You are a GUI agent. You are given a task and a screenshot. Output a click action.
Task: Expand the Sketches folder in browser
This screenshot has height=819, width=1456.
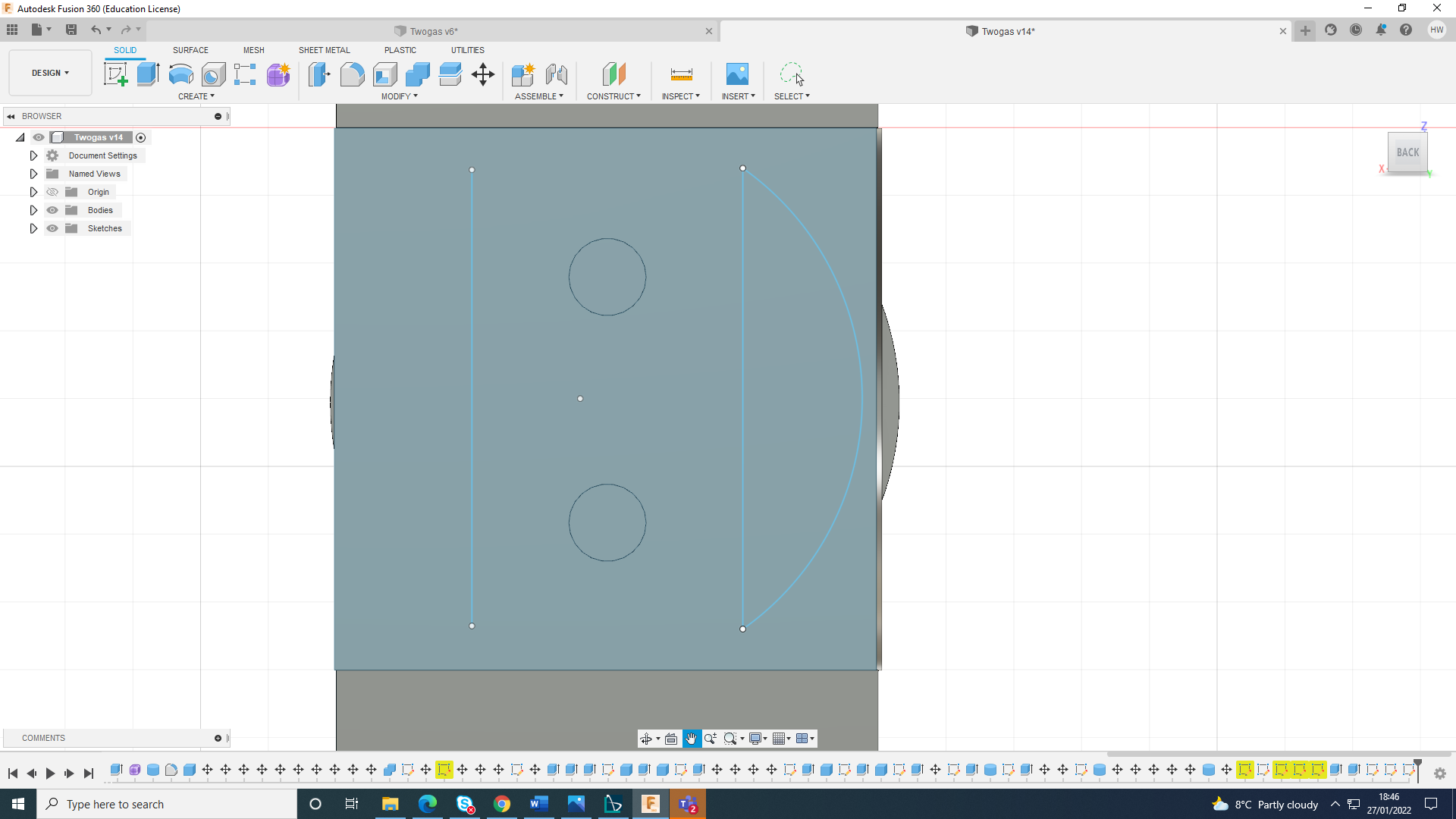pyautogui.click(x=33, y=228)
